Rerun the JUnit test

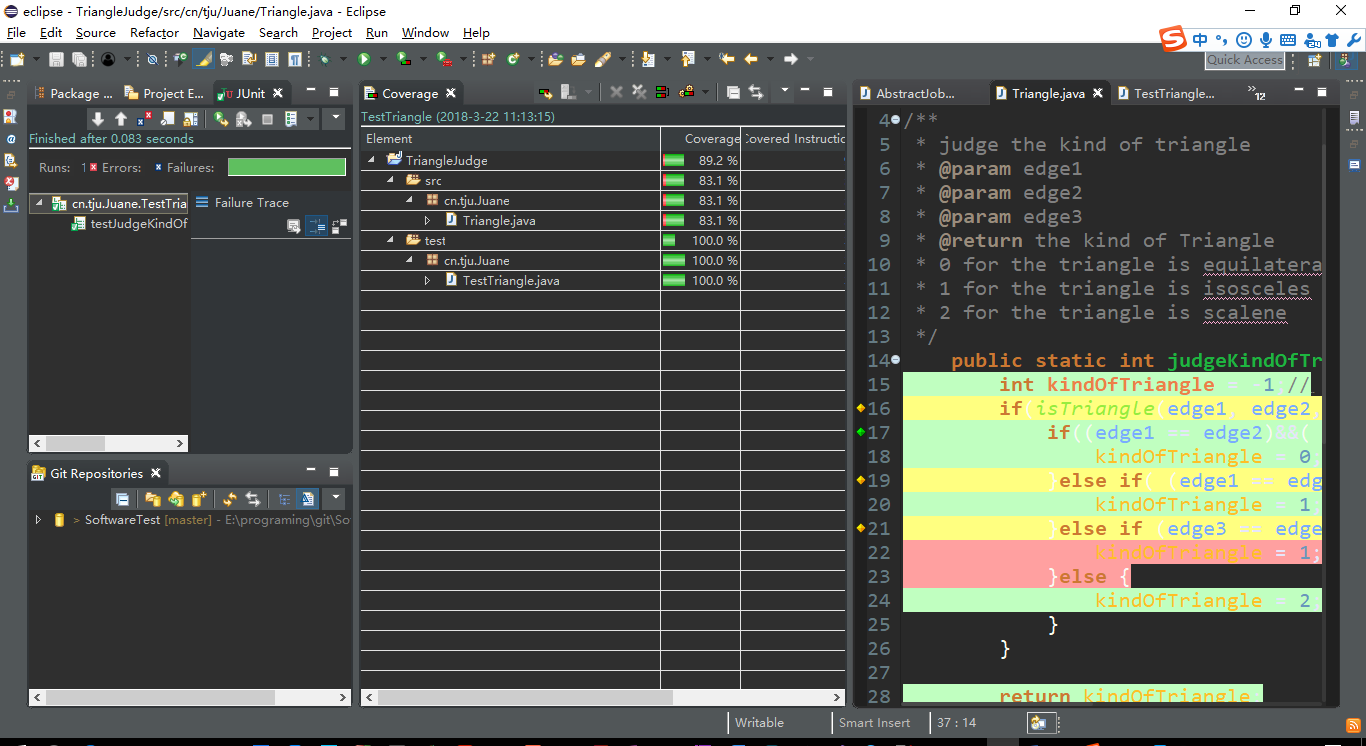[x=221, y=119]
